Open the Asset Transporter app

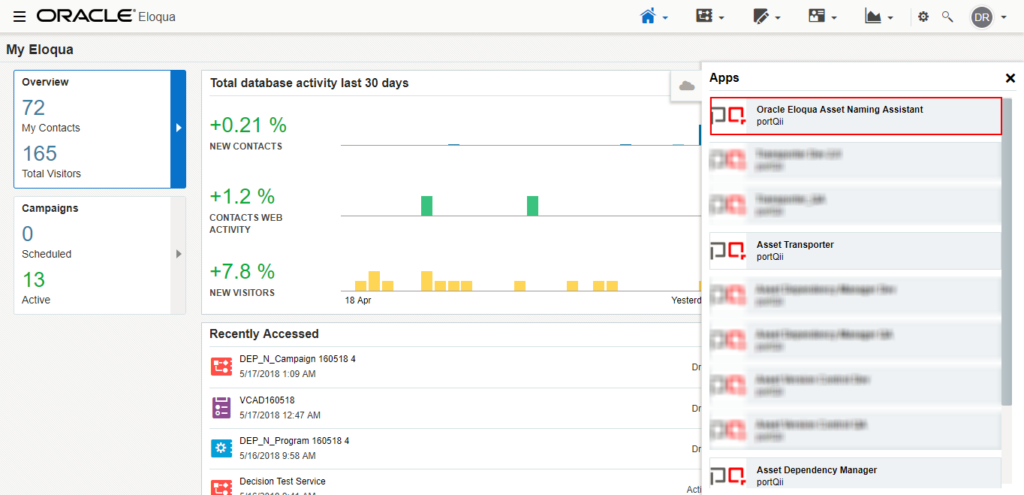point(856,251)
